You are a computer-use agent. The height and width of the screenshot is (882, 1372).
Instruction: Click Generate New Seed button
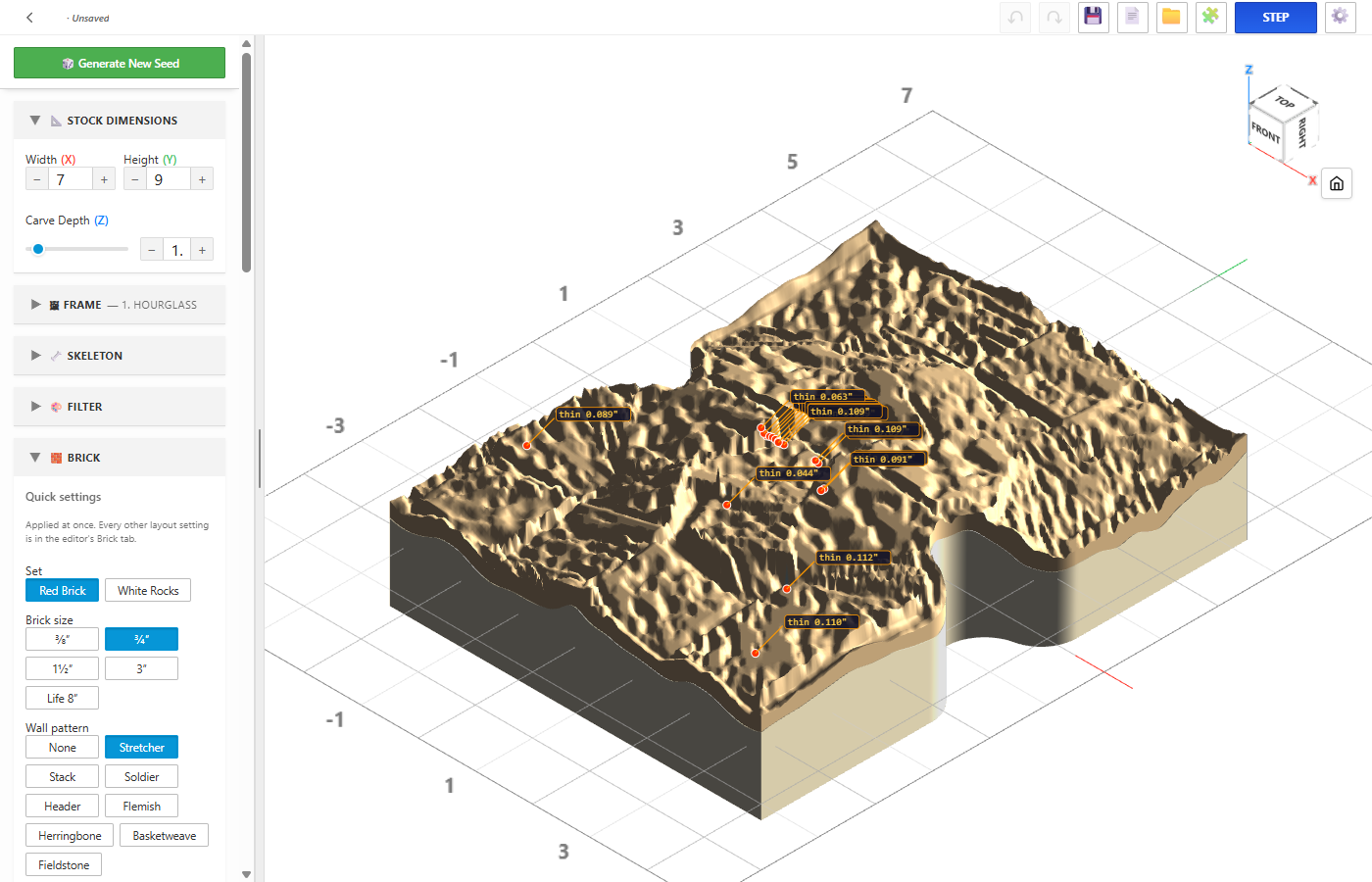click(120, 63)
